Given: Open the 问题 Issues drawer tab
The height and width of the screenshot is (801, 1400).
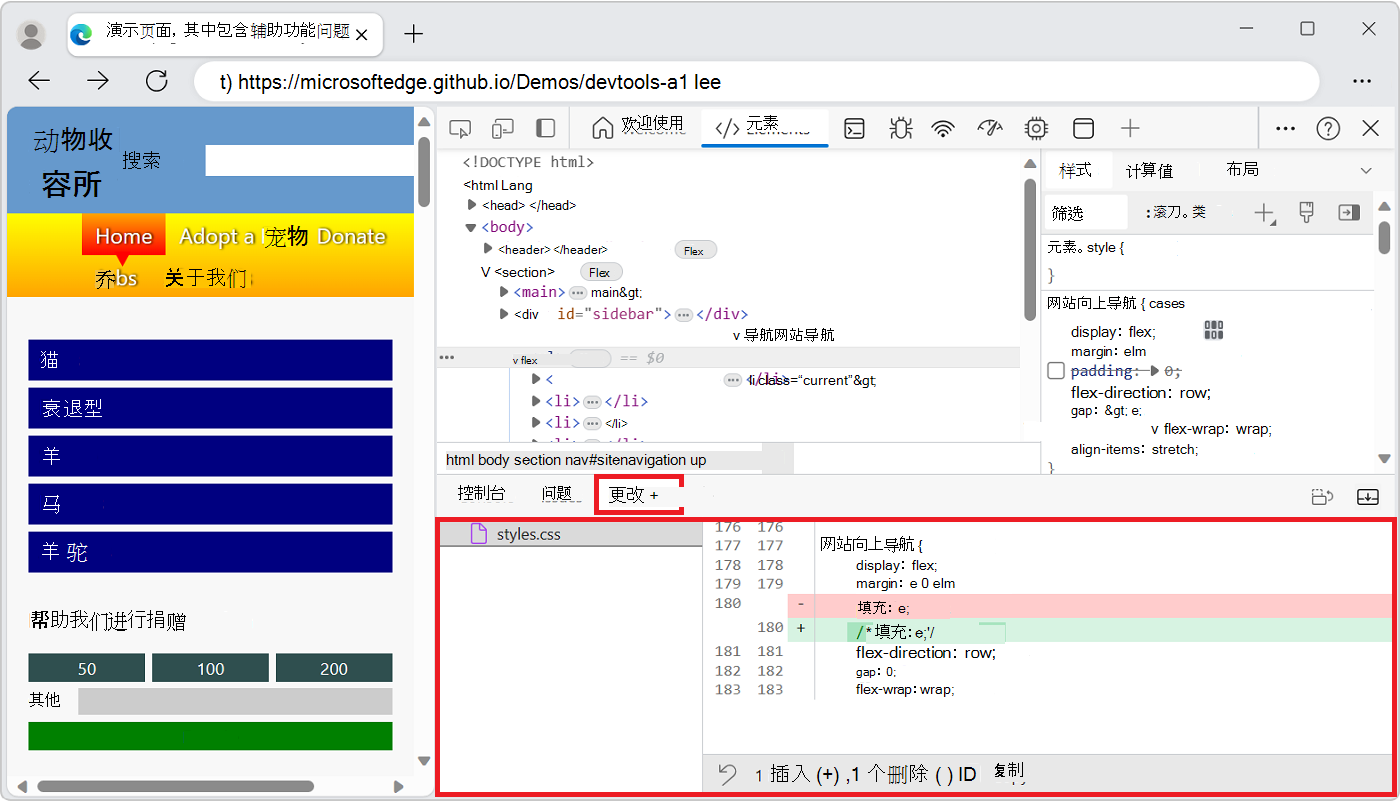Looking at the screenshot, I should [556, 493].
